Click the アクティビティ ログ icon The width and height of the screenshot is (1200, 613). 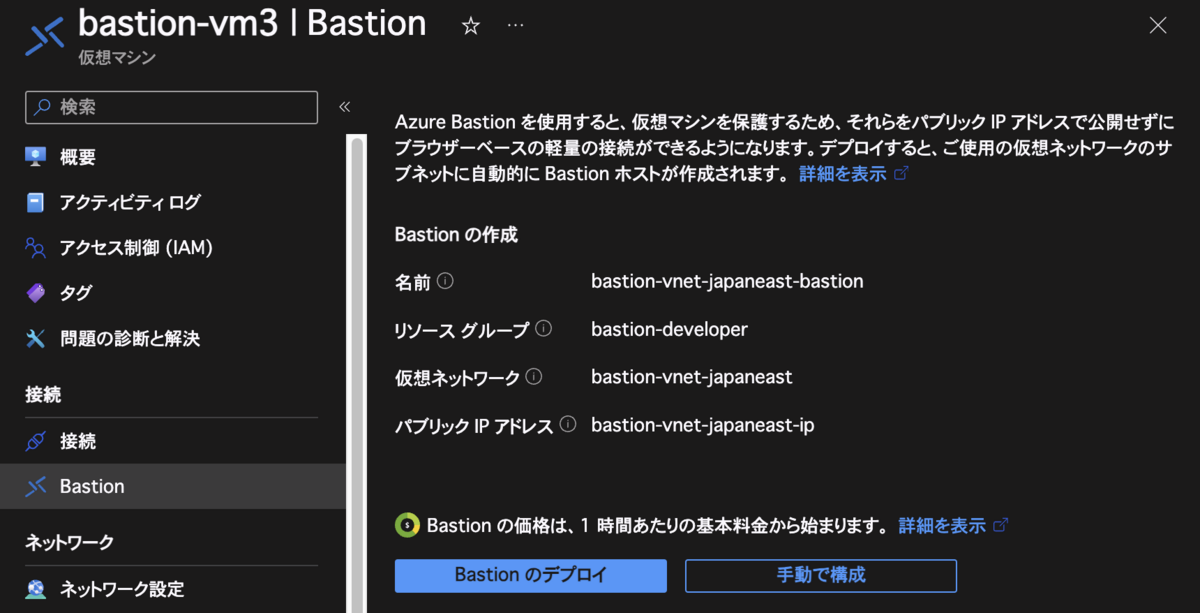click(x=36, y=202)
